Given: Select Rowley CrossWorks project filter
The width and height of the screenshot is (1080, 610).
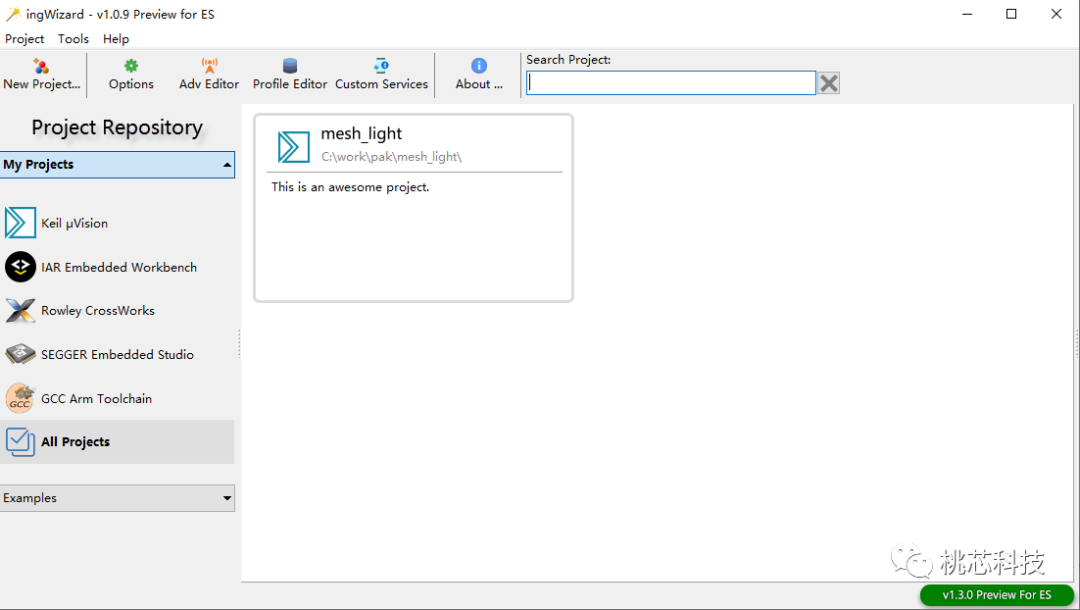Looking at the screenshot, I should click(117, 311).
